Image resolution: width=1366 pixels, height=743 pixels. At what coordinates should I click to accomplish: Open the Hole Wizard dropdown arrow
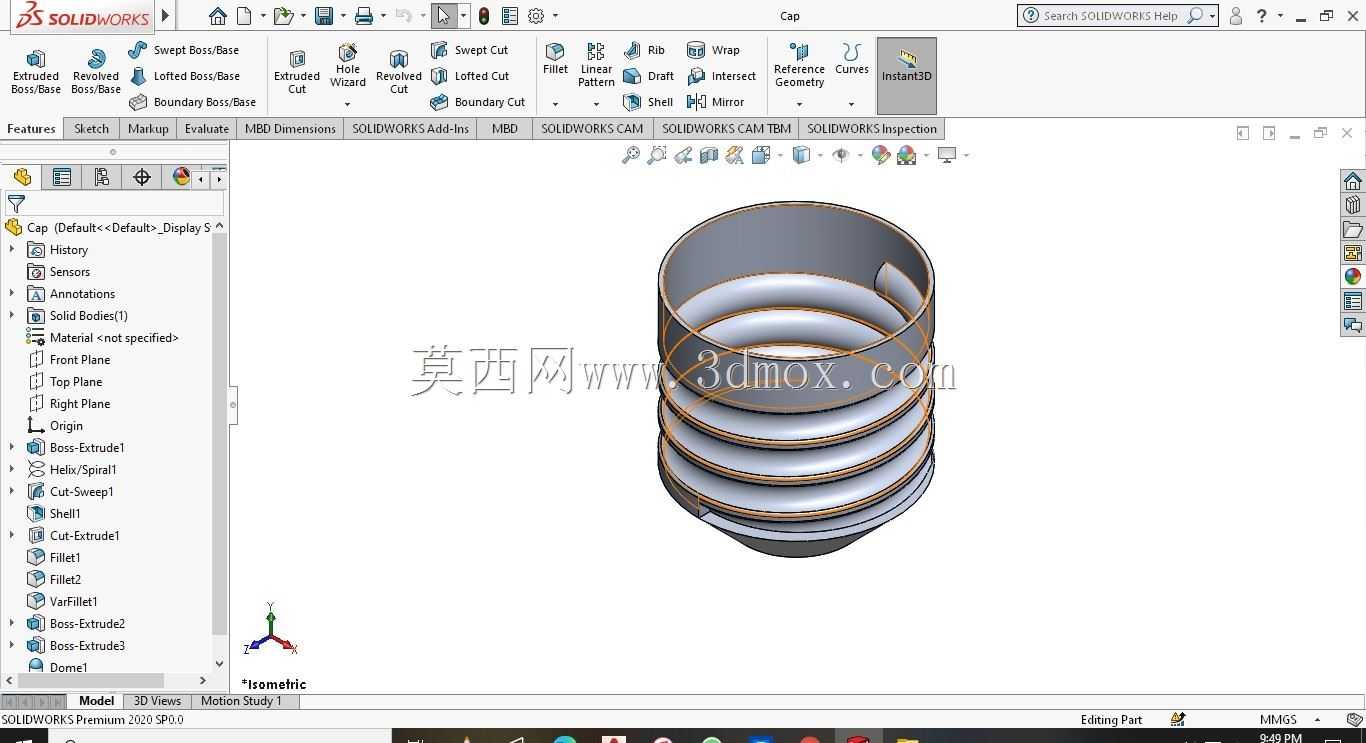click(x=348, y=104)
